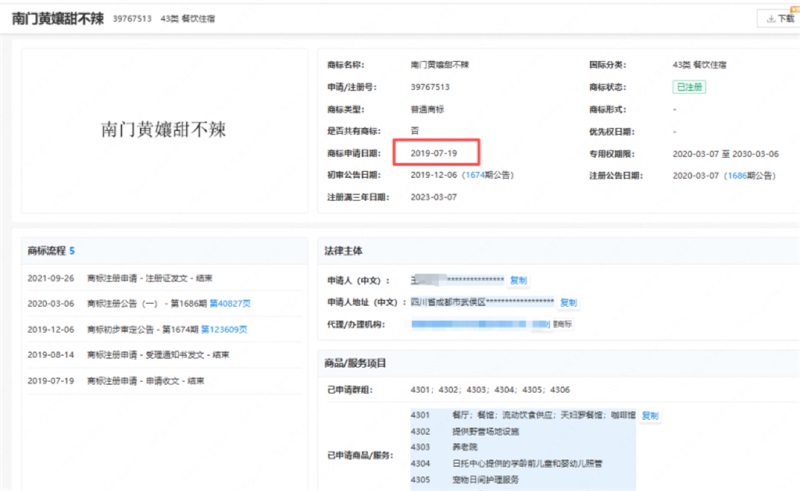Select 注册满三年日期 value 2023-03-07

point(434,197)
